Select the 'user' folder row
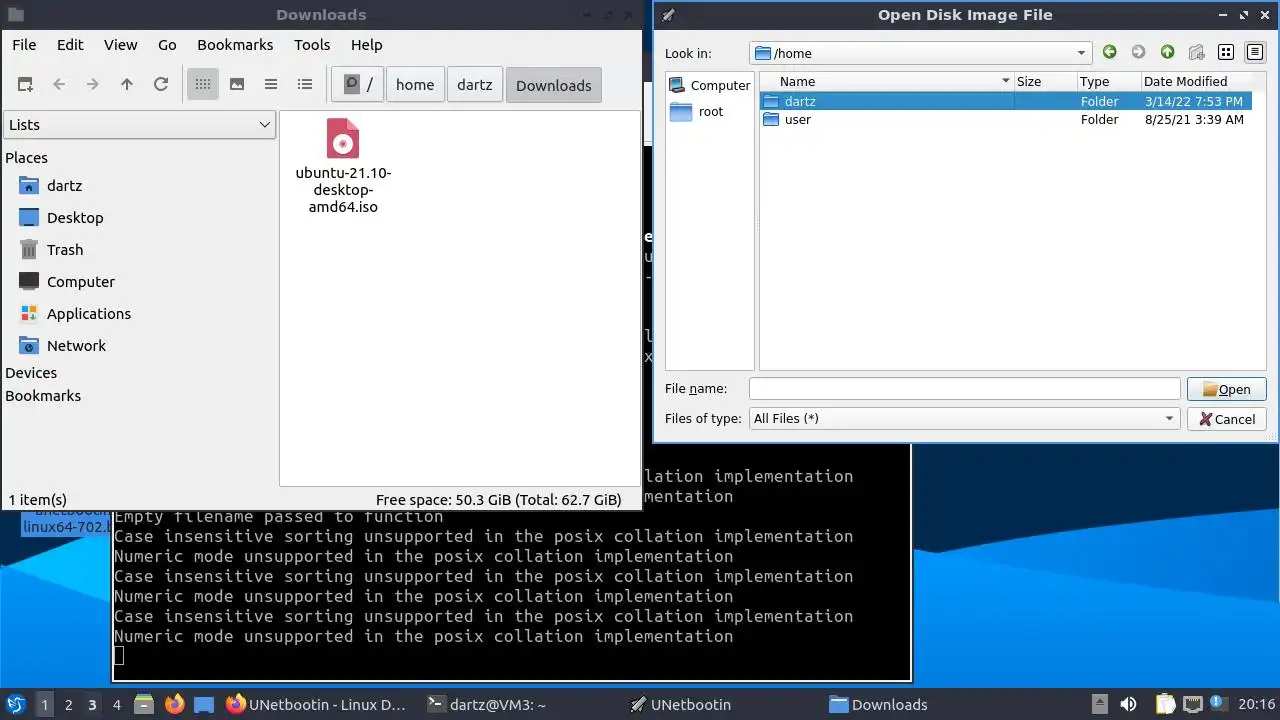The image size is (1280, 720). pyautogui.click(x=1005, y=120)
